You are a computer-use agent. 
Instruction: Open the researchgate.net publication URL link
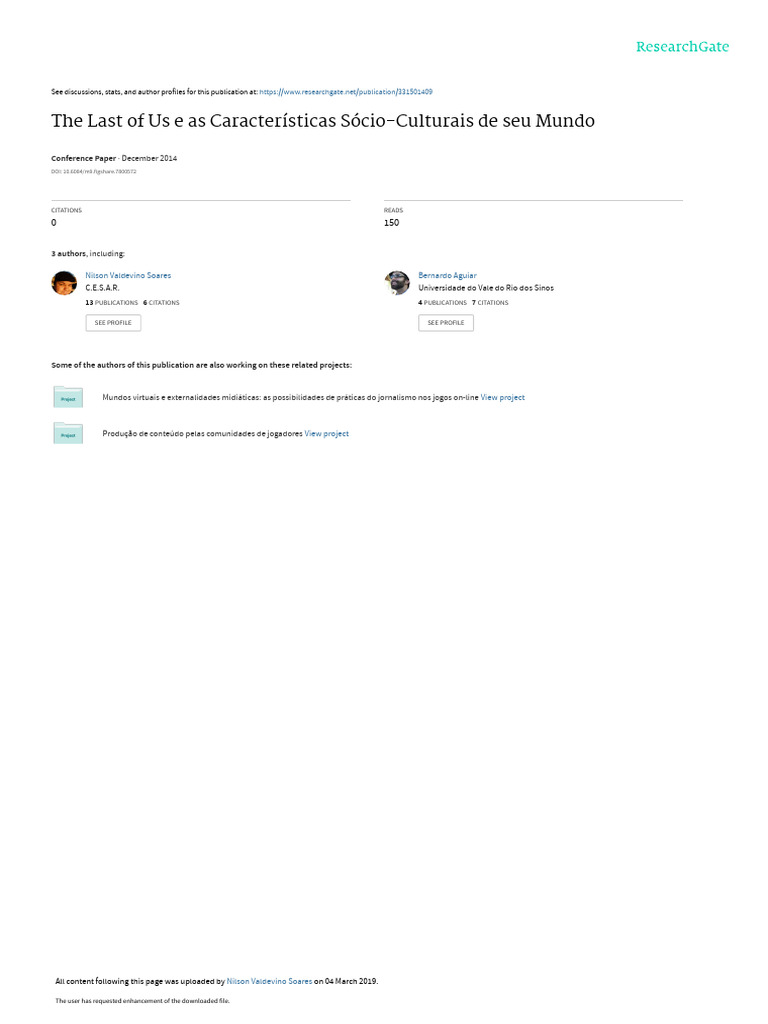pyautogui.click(x=345, y=92)
